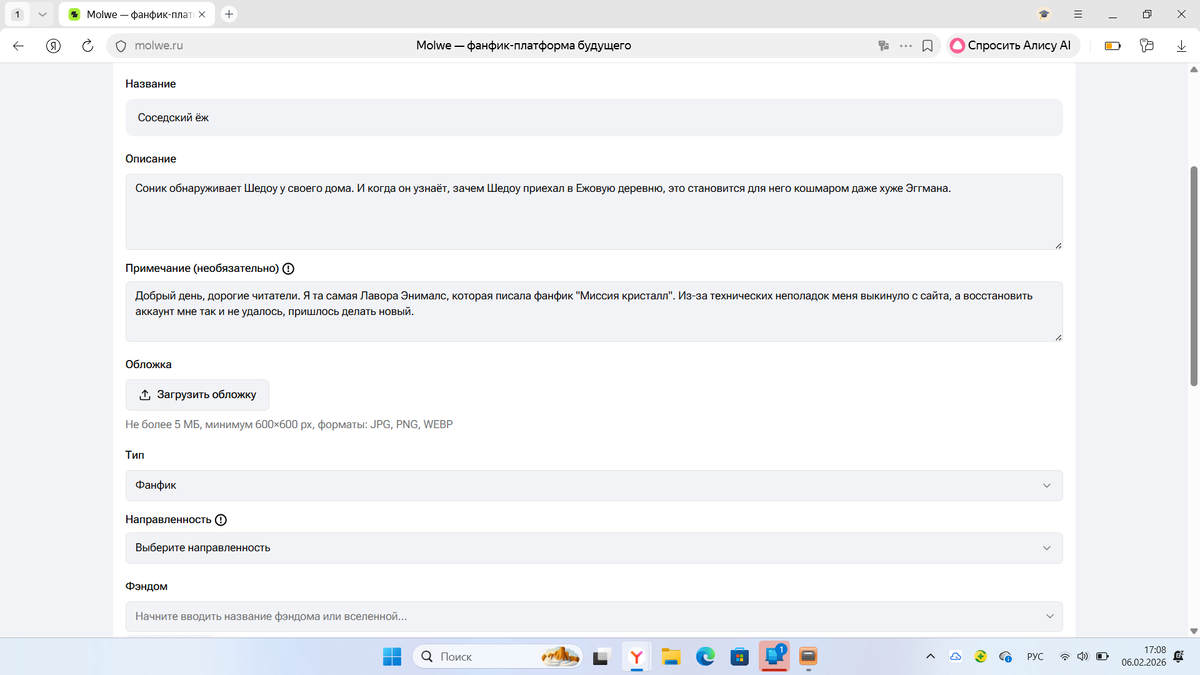Open the browser hamburger menu
Viewport: 1200px width, 675px height.
coord(1078,14)
